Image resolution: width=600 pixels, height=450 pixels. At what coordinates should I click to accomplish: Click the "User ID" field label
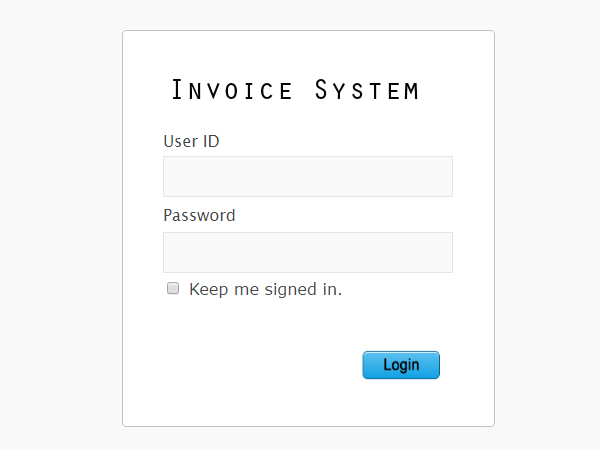[191, 141]
